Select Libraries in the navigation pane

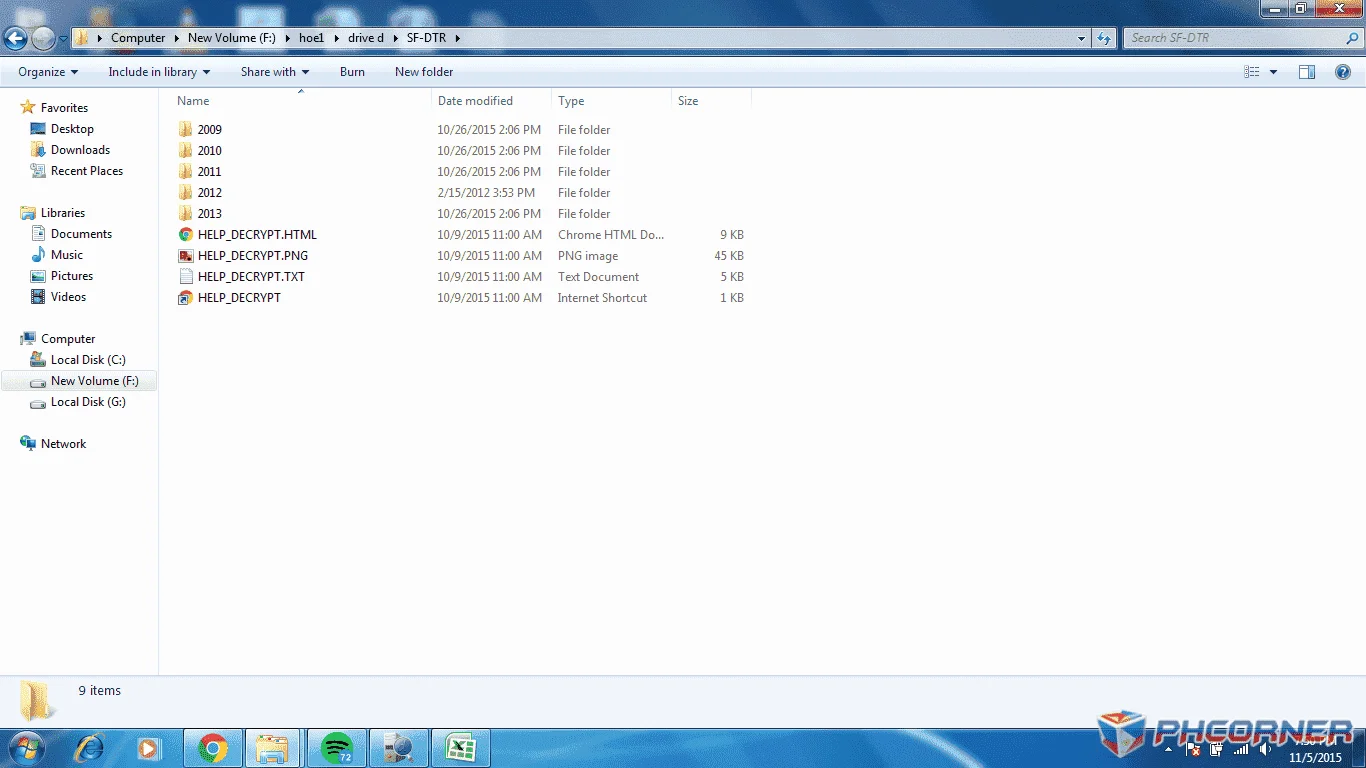point(62,213)
